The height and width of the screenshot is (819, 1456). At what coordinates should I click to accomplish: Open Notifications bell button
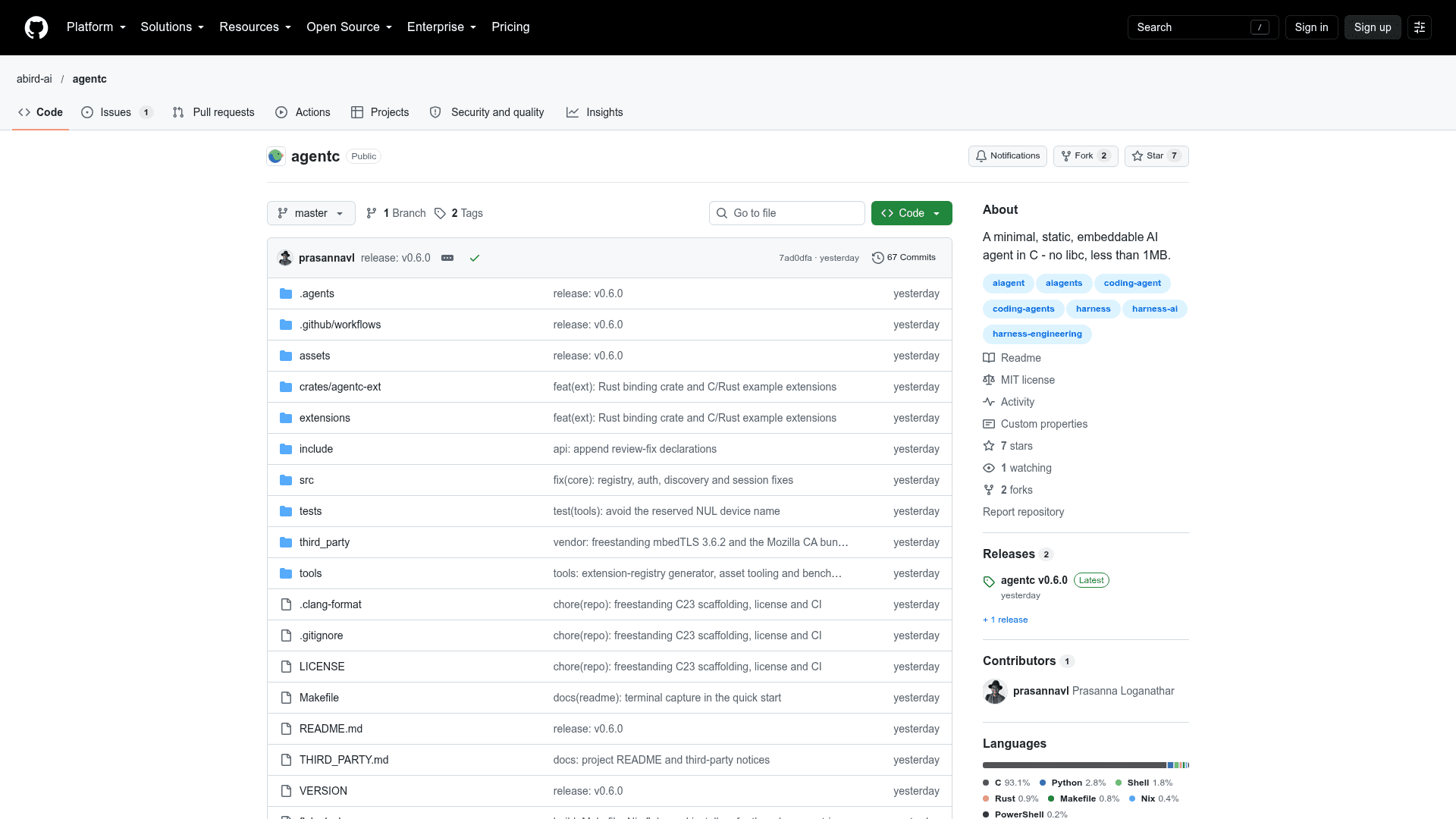1008,156
